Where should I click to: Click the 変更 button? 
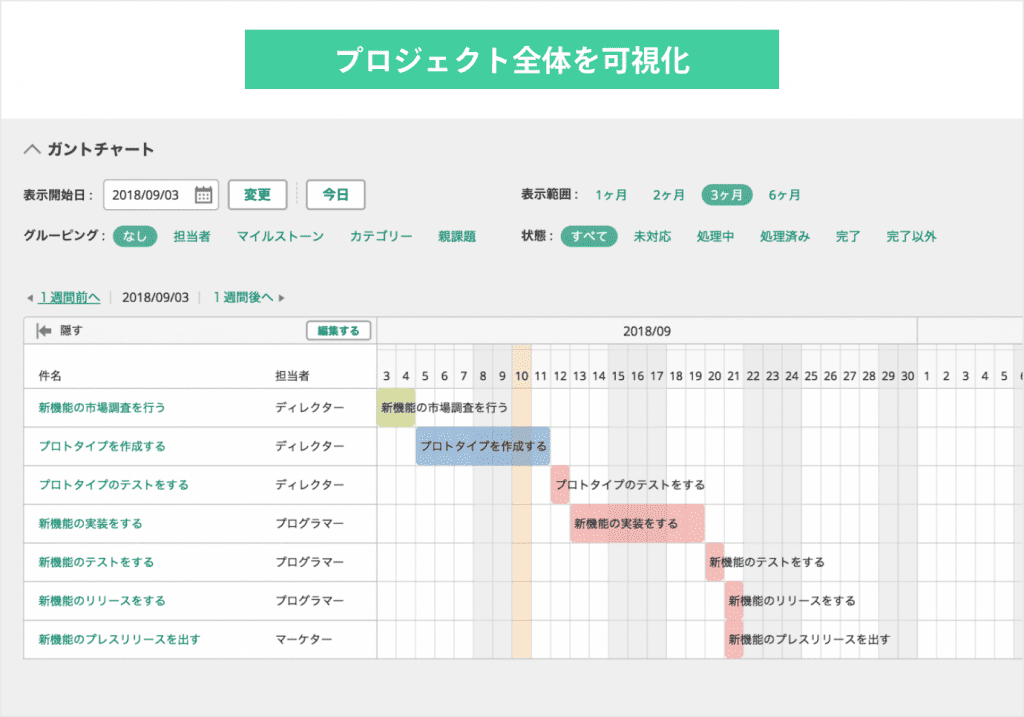[x=257, y=195]
